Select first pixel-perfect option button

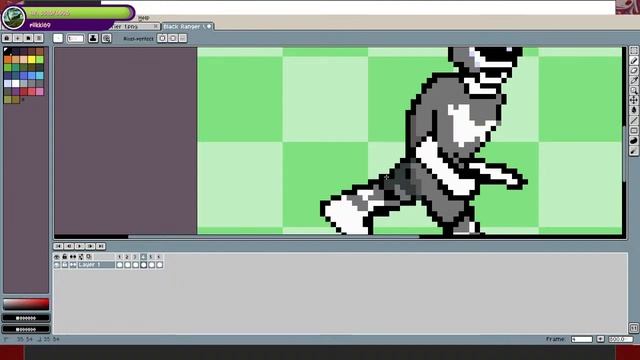(162, 38)
